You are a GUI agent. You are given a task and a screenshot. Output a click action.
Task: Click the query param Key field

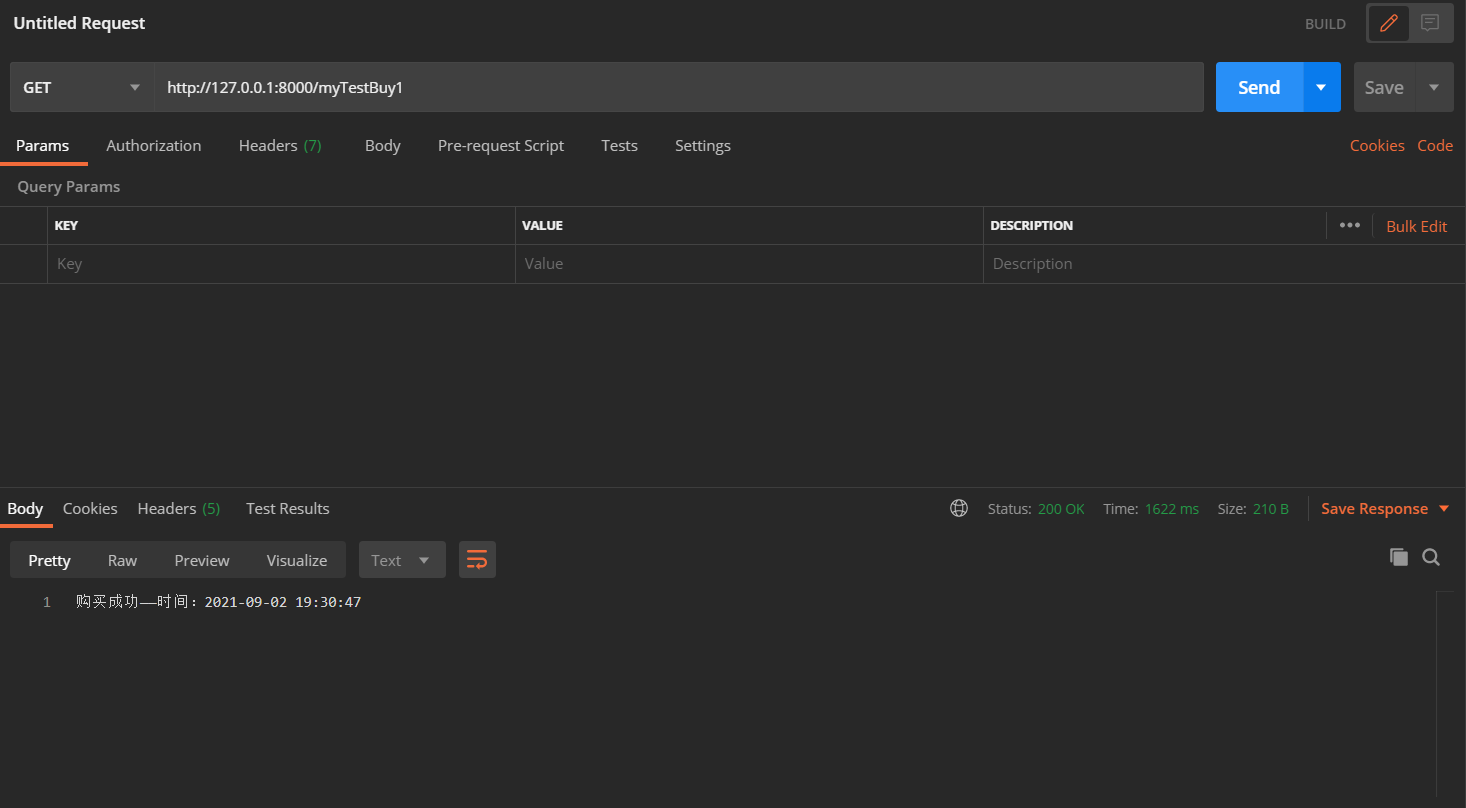pos(281,264)
